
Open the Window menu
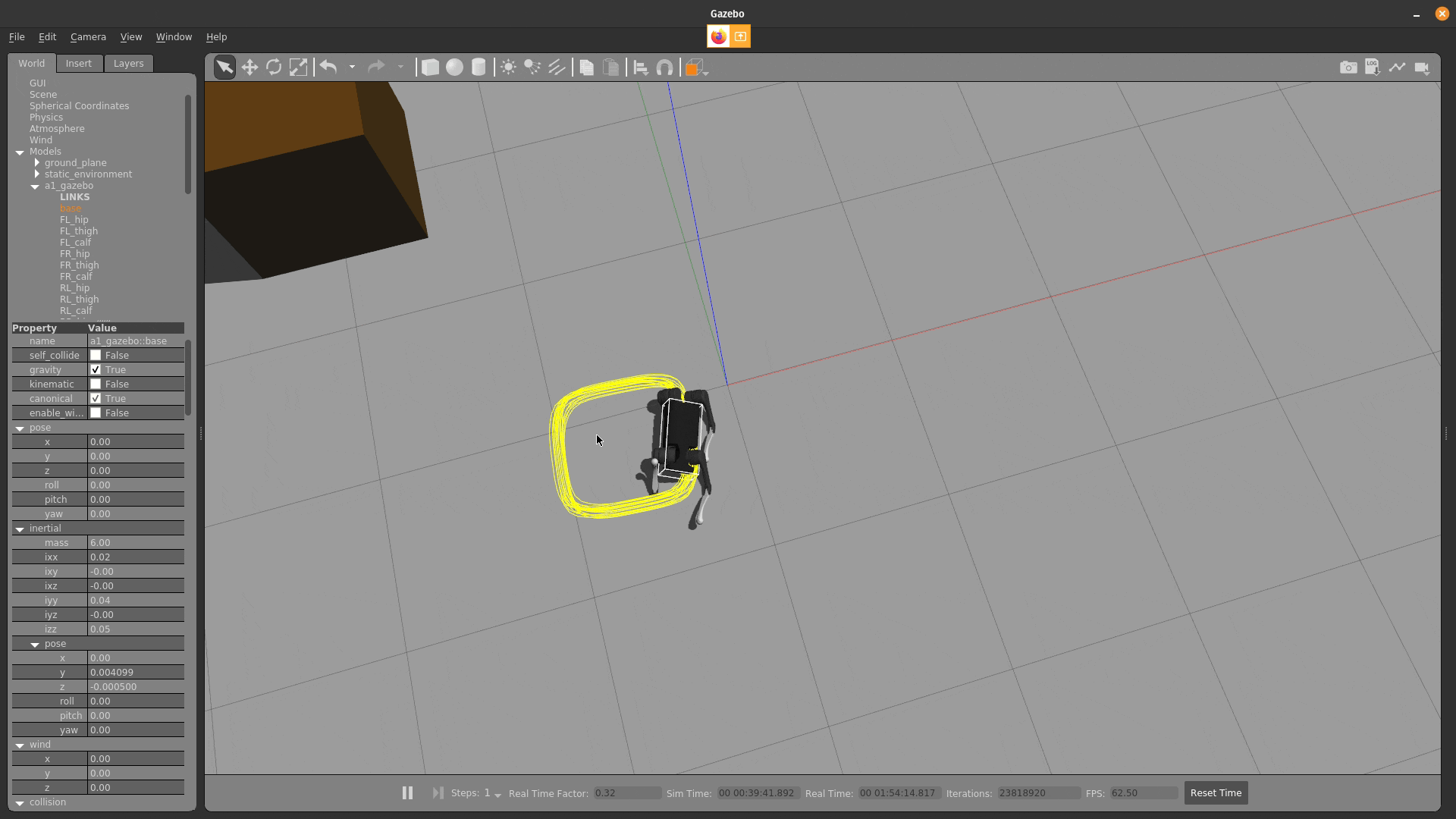tap(174, 36)
